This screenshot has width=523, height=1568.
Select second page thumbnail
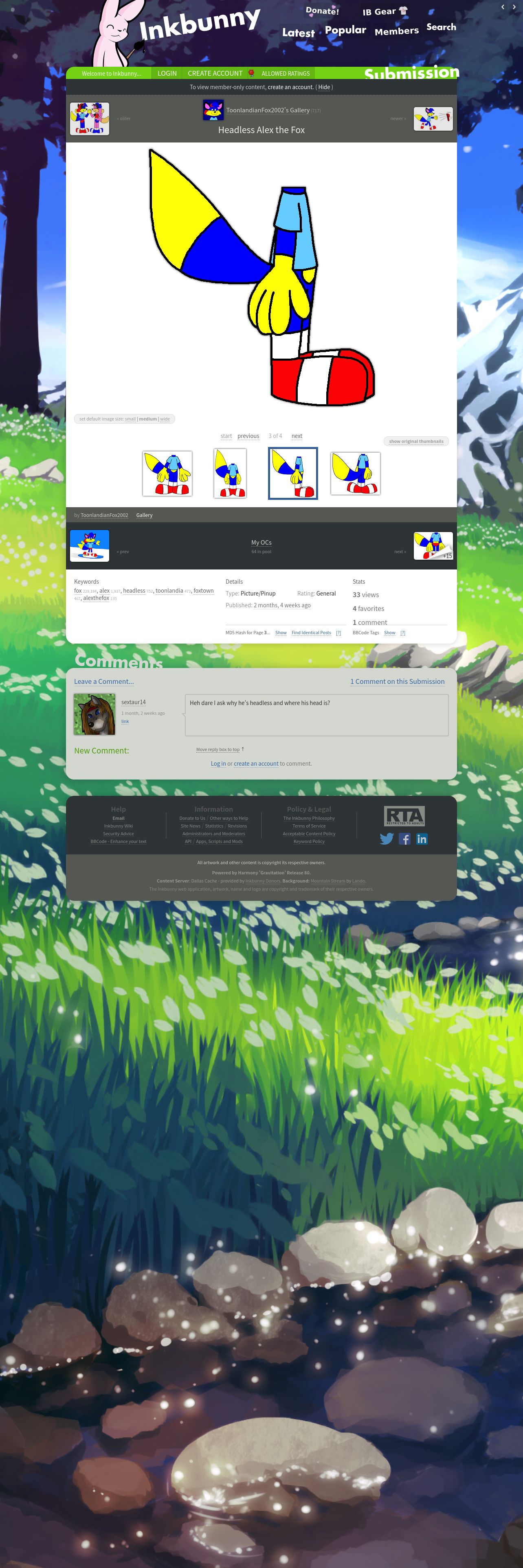(x=230, y=473)
